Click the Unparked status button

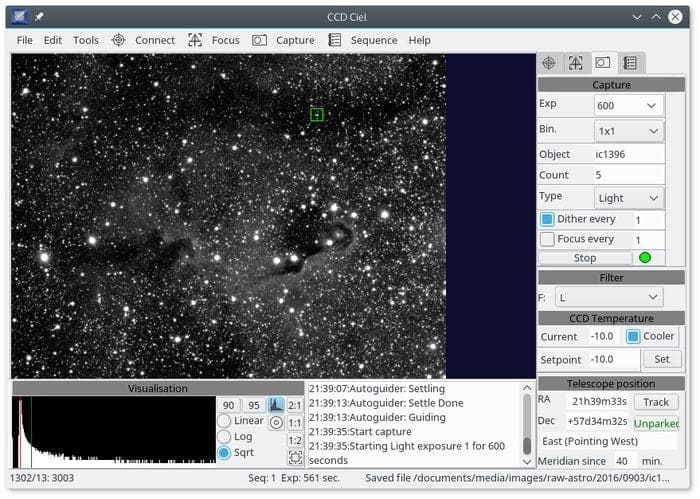click(x=656, y=423)
